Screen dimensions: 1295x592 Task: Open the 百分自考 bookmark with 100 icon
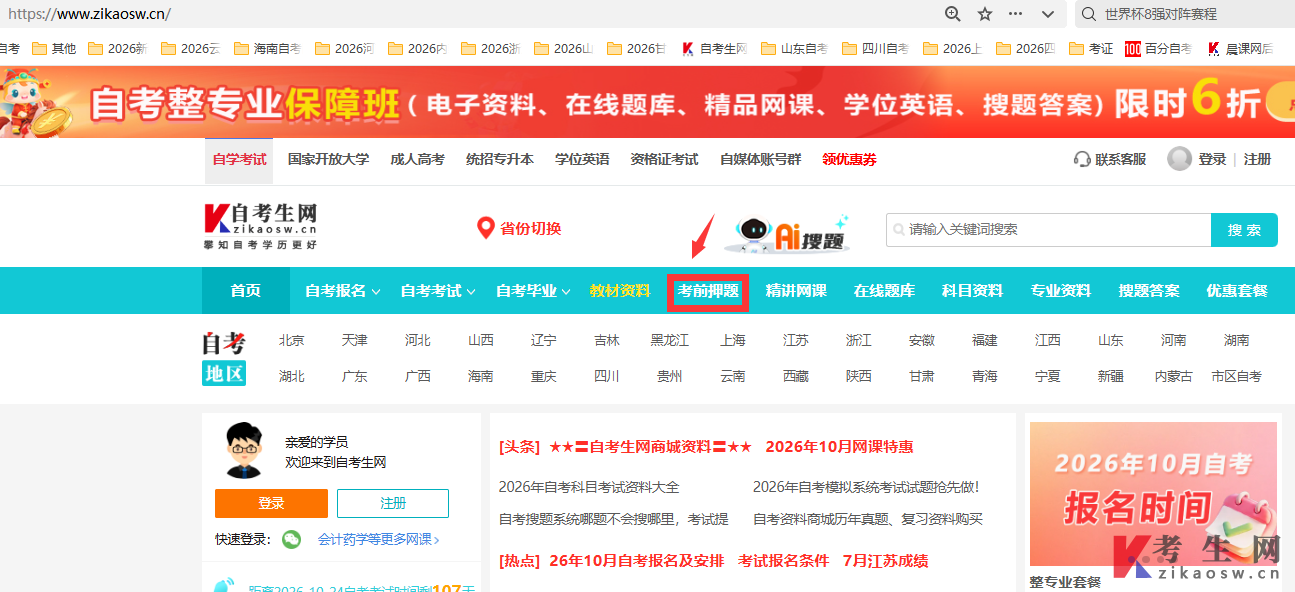[1158, 48]
